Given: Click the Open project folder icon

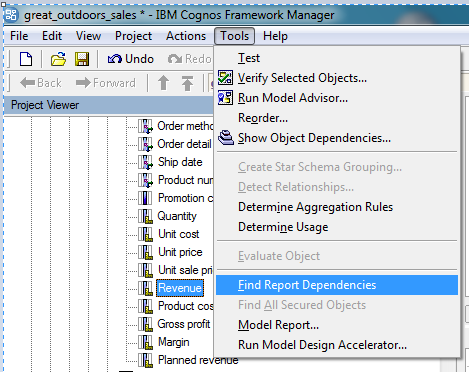Looking at the screenshot, I should point(58,59).
